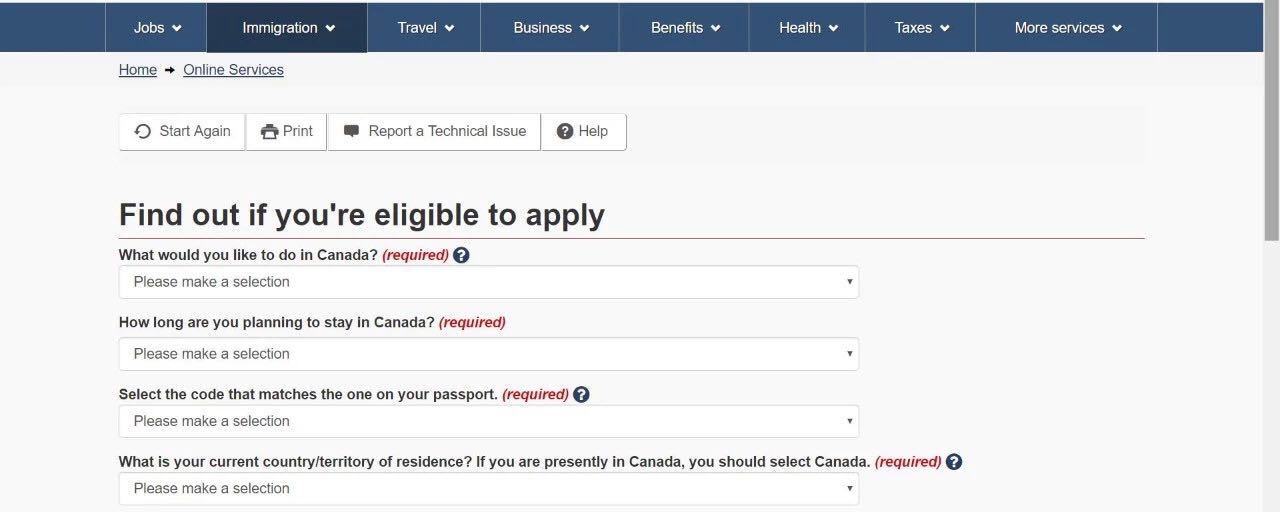Select the passport code dropdown
This screenshot has height=512, width=1280.
pos(488,421)
